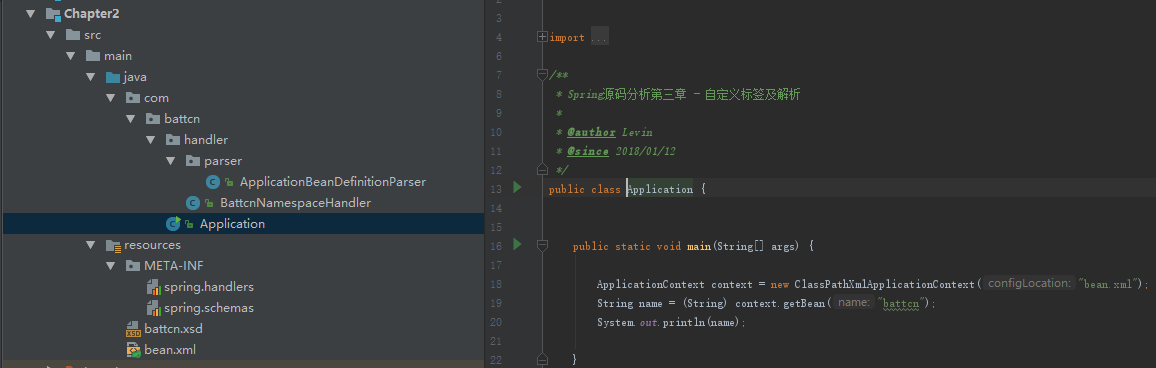The height and width of the screenshot is (368, 1156).
Task: Collapse the resources folder arrow
Action: pos(90,245)
